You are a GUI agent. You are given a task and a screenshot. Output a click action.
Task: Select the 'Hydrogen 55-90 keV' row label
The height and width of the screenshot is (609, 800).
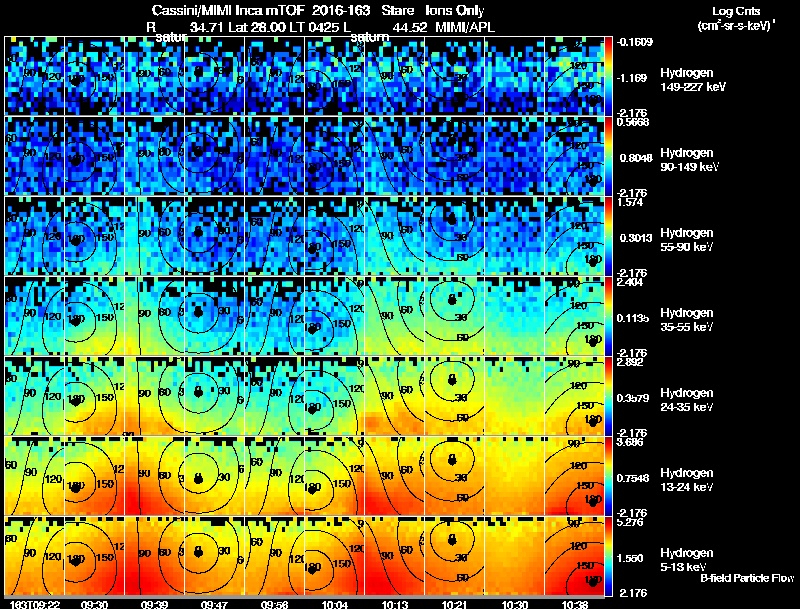click(687, 240)
